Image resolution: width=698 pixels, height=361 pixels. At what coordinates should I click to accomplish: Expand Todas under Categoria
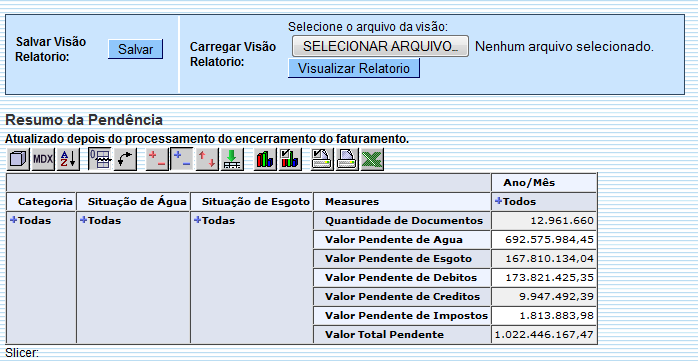point(13,220)
